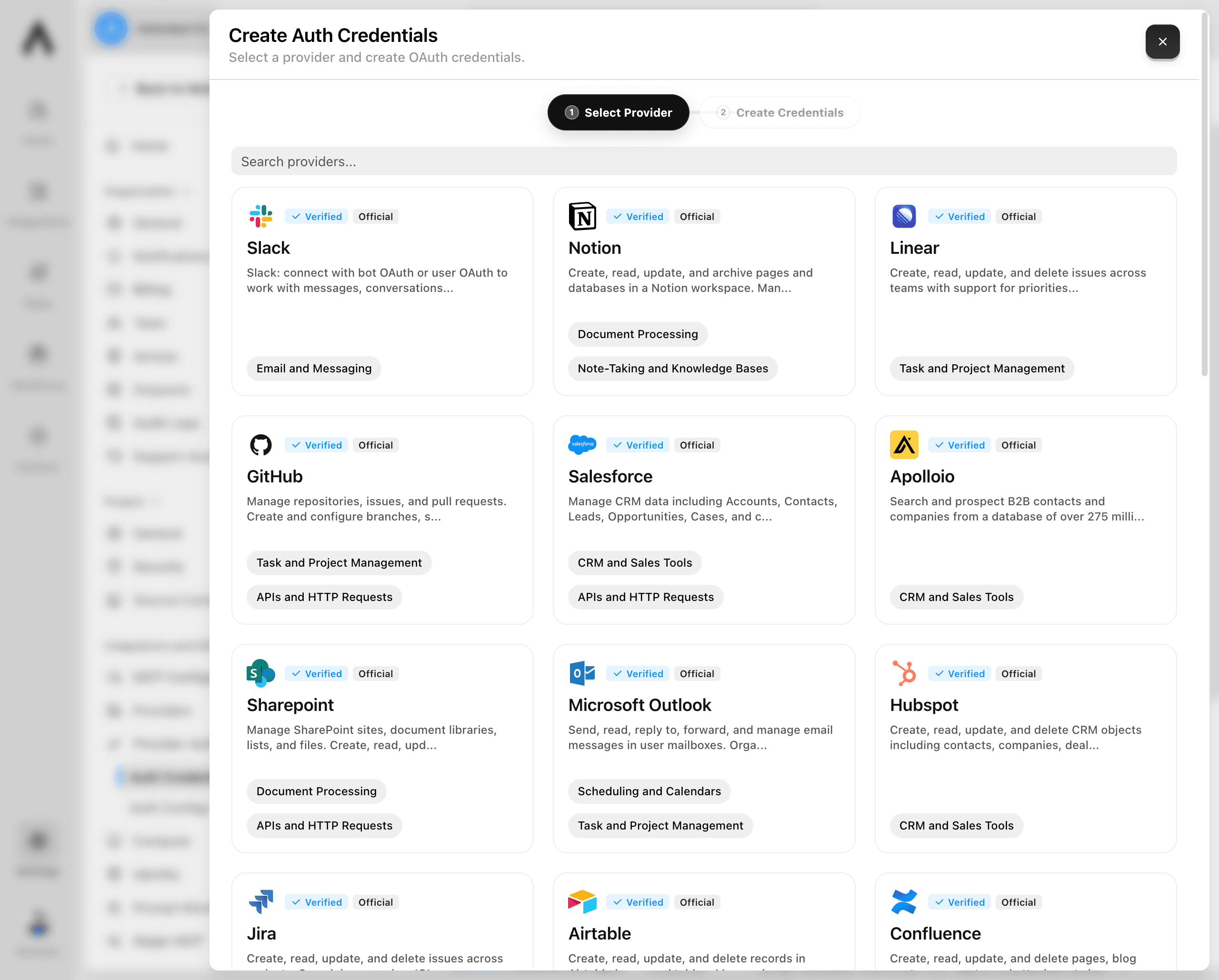The image size is (1219, 980).
Task: Click CRM and Sales Tools tag on Apolloio
Action: (956, 597)
